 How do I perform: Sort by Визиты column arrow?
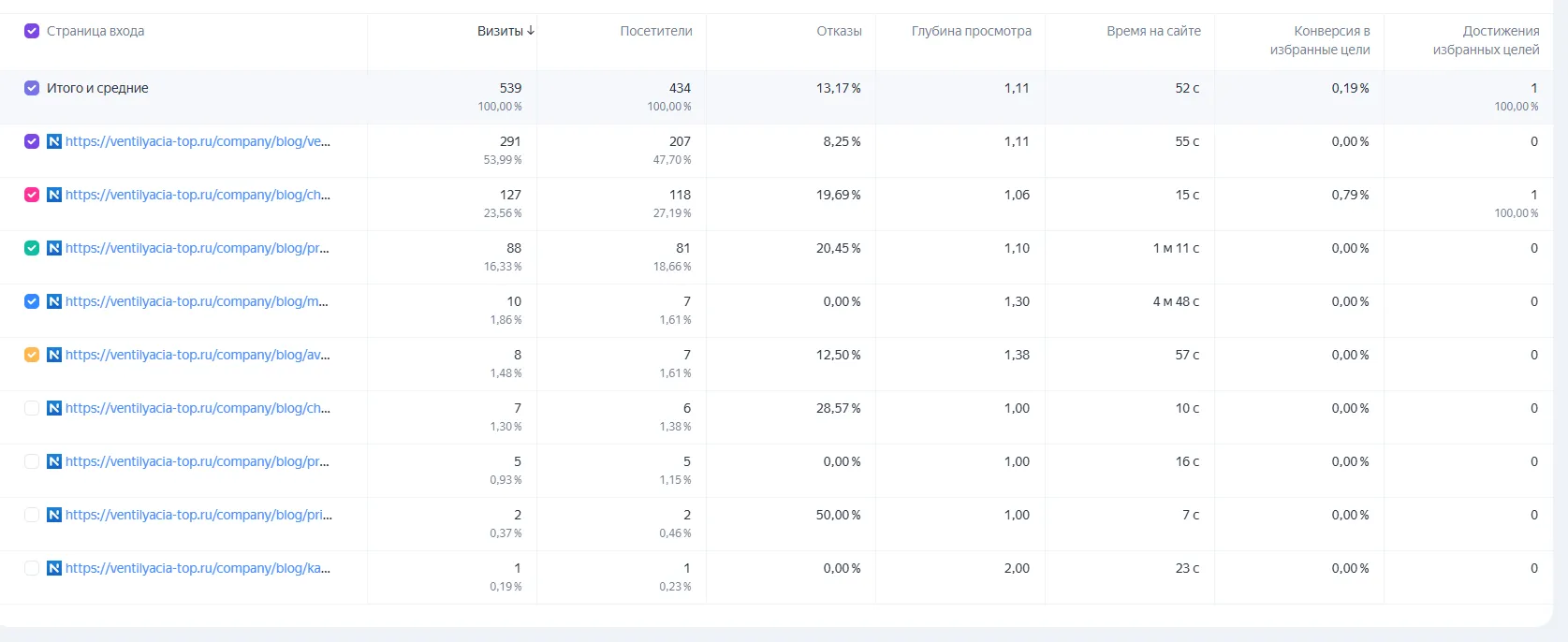531,31
